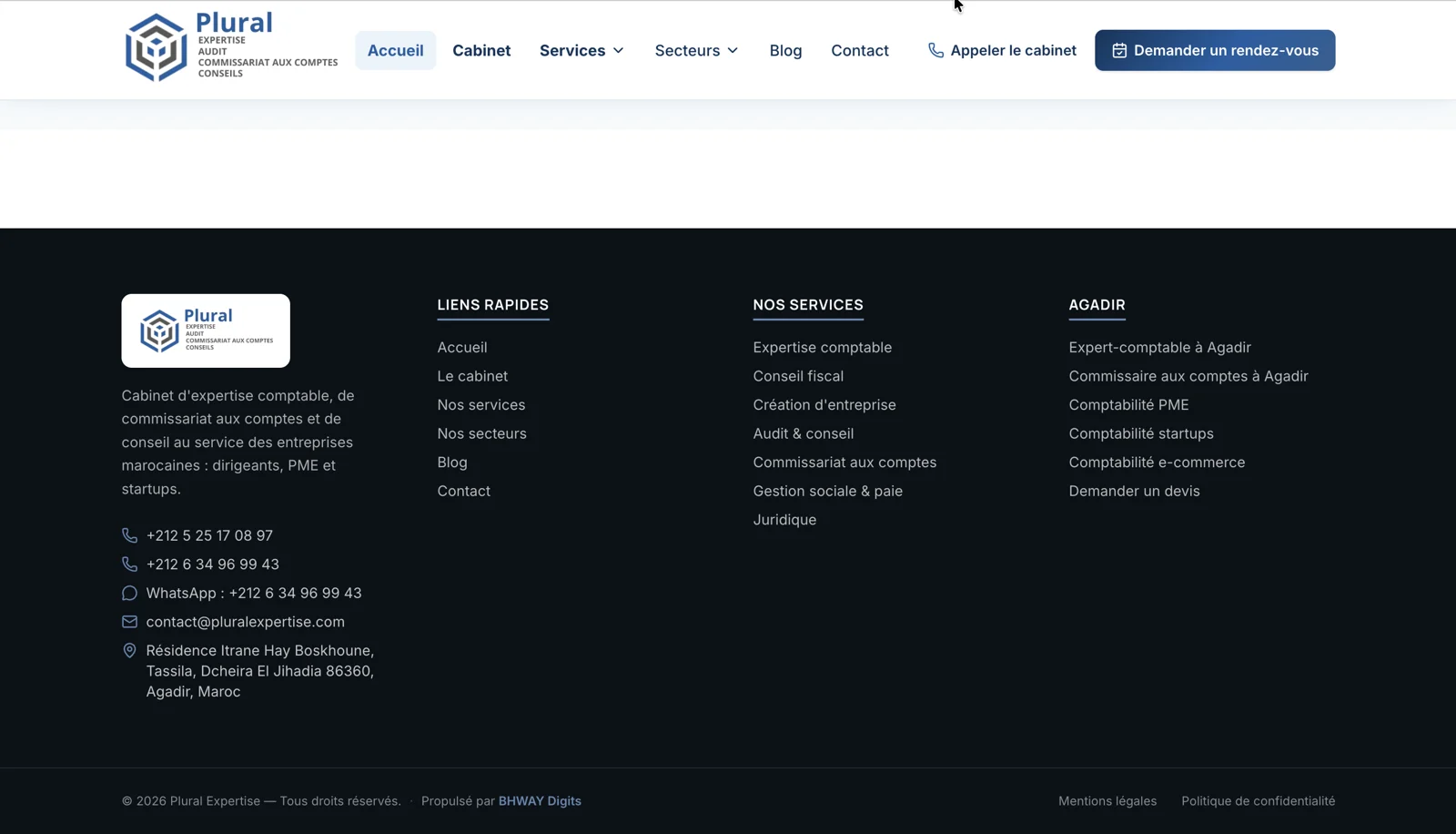1456x834 pixels.
Task: Open the Contact nav item in the header
Action: (x=860, y=50)
